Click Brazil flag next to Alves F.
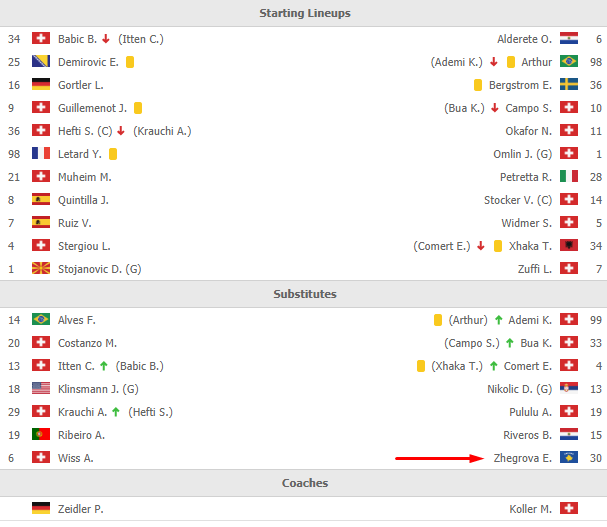Image resolution: width=607 pixels, height=527 pixels. tap(41, 320)
